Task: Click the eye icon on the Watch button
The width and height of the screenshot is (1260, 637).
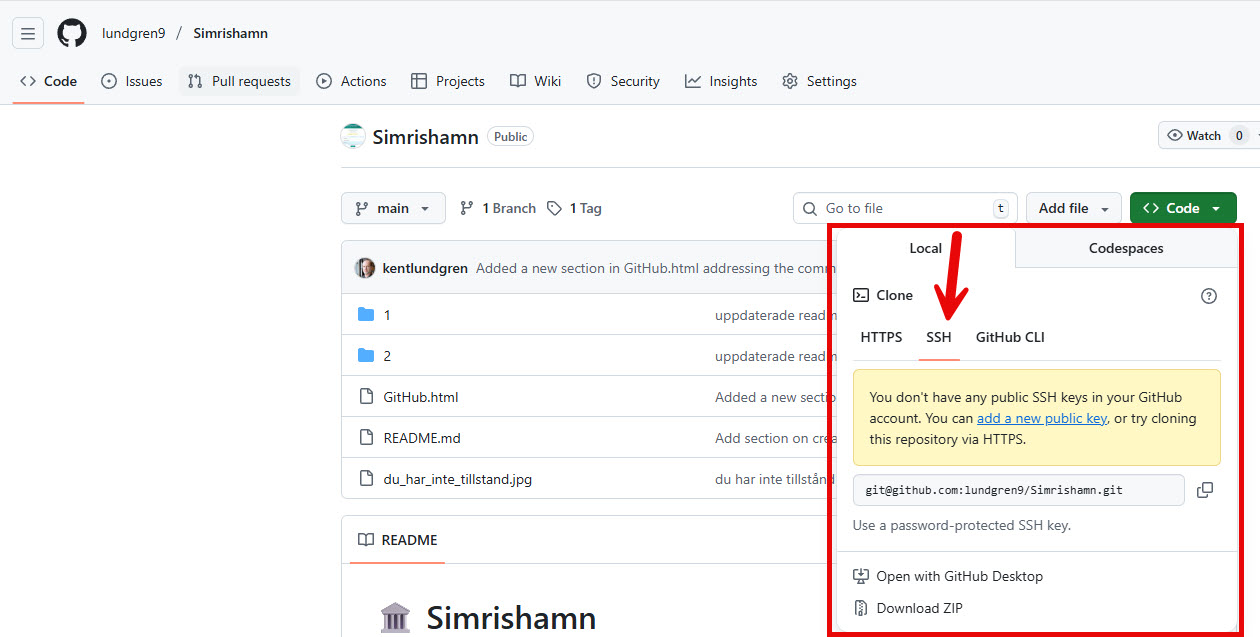Action: point(1177,135)
